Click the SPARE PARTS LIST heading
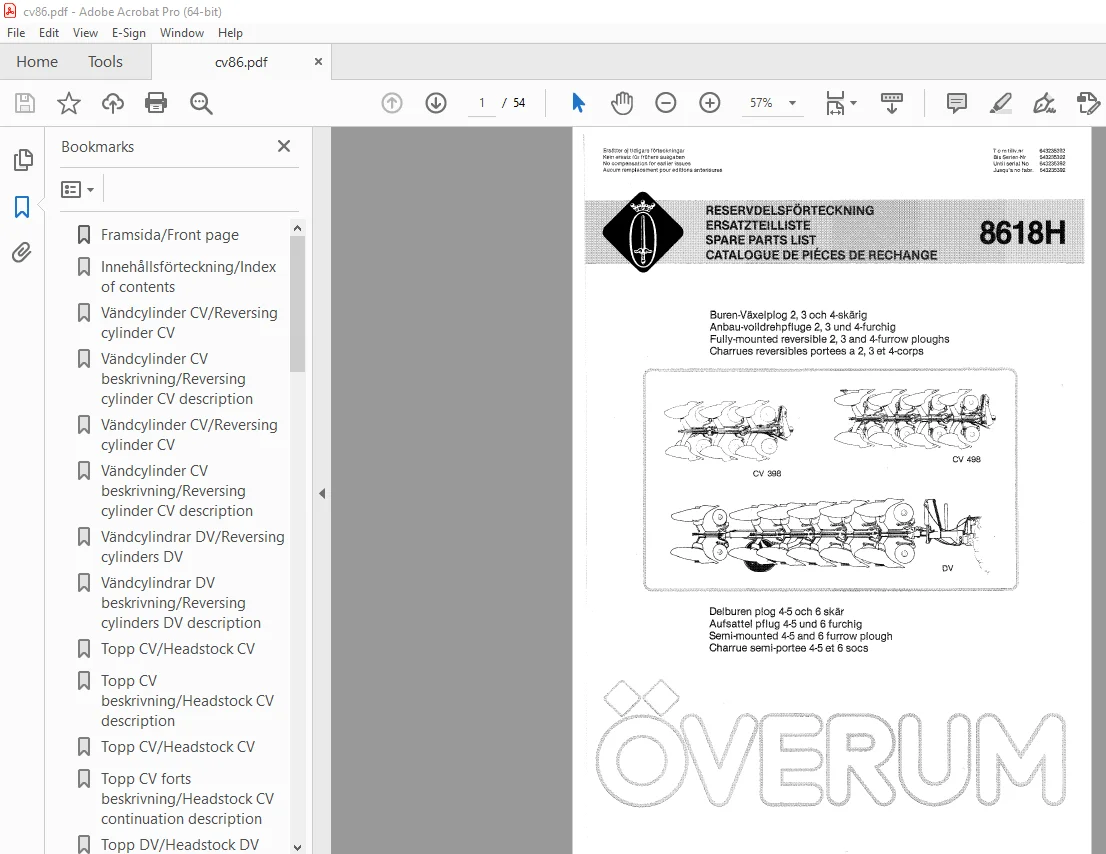The height and width of the screenshot is (854, 1106). [x=760, y=240]
